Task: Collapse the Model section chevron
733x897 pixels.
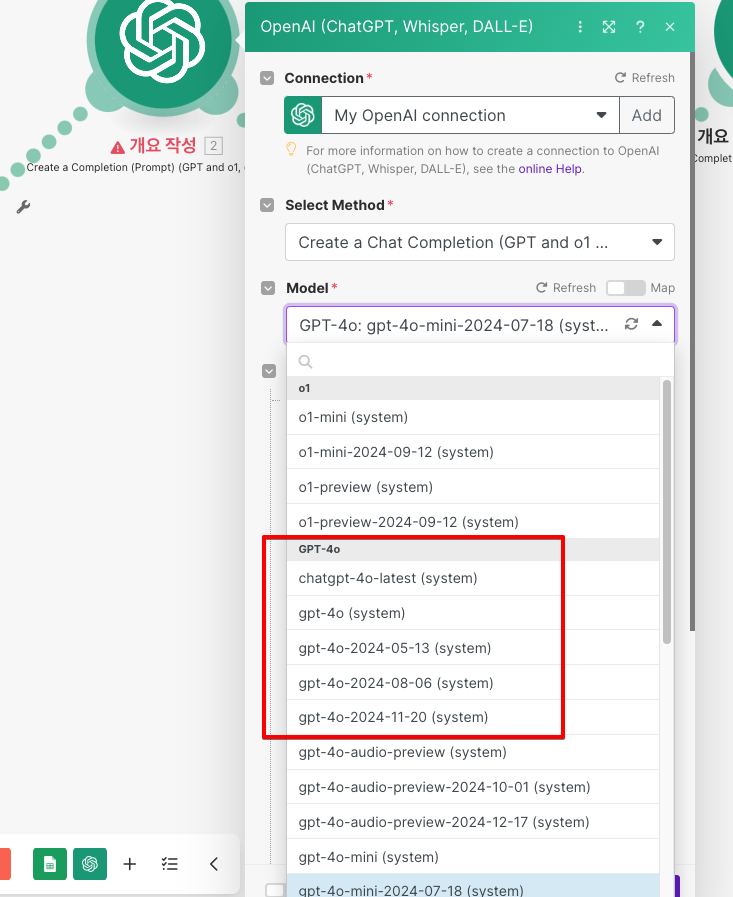Action: click(268, 288)
